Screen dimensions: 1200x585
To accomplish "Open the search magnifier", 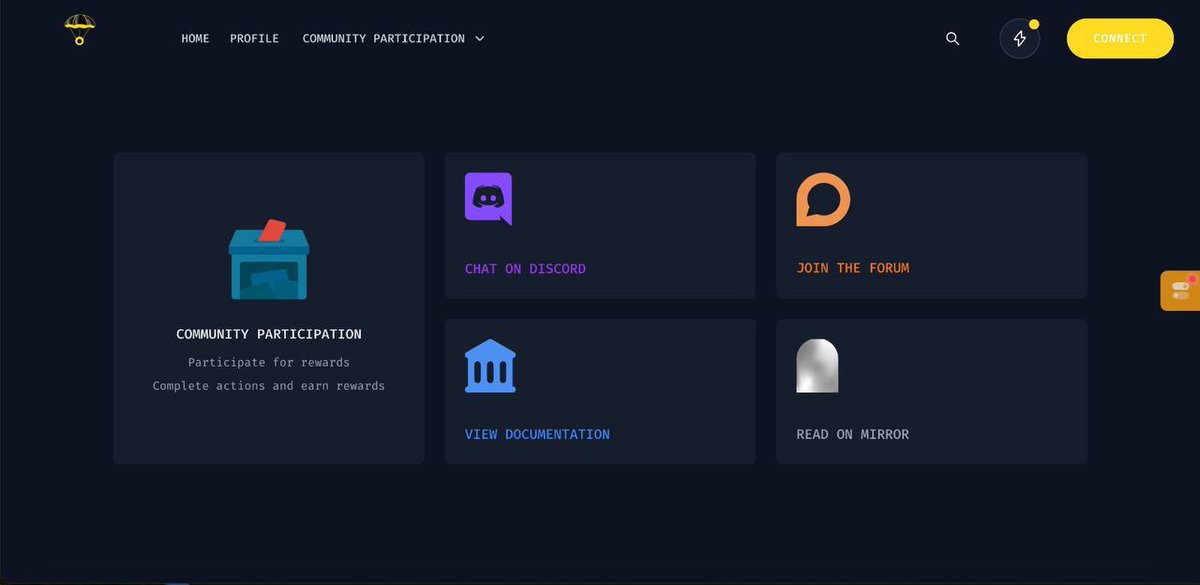I will [x=951, y=38].
